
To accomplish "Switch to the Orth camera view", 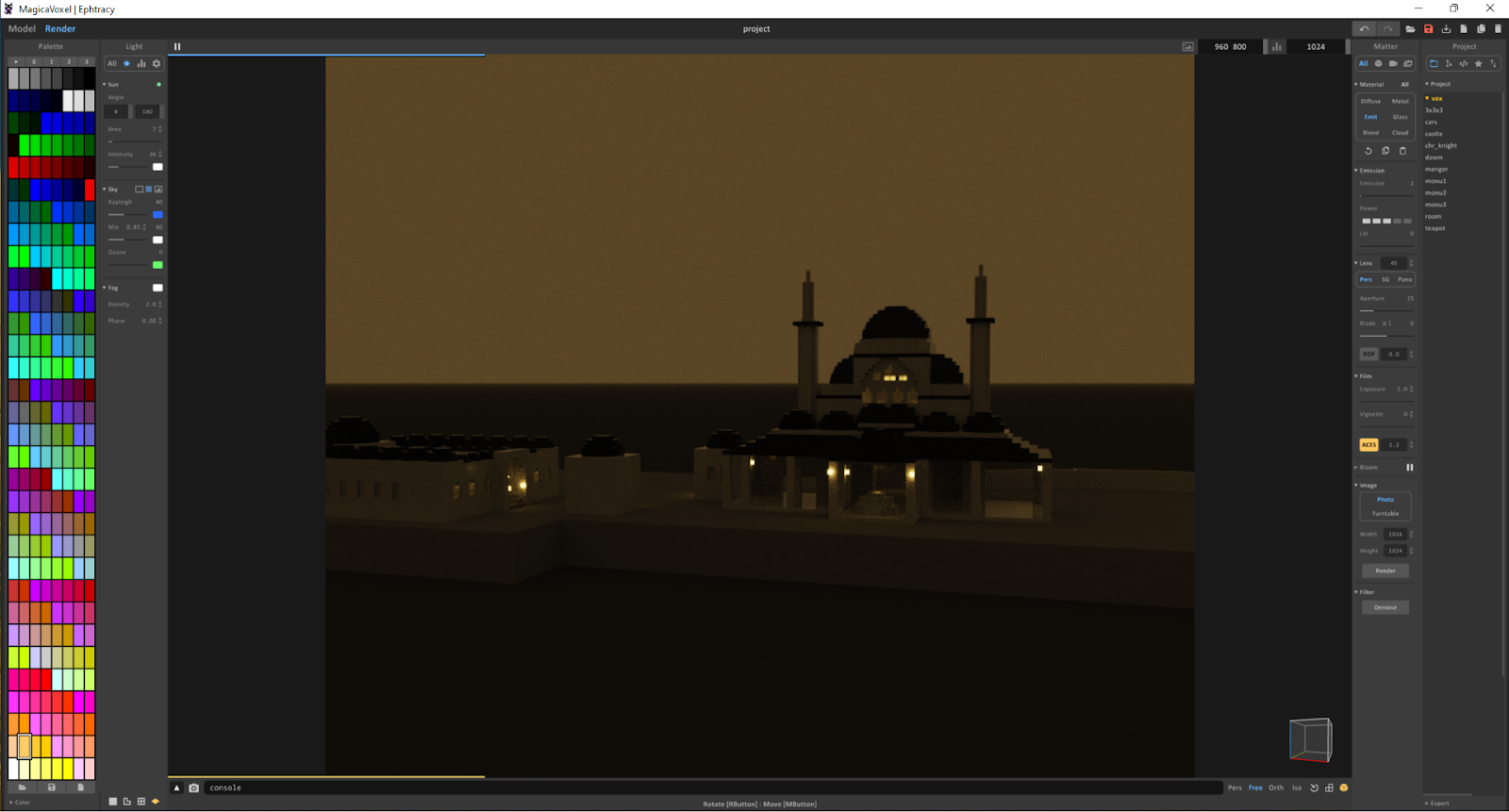I will pos(1276,788).
